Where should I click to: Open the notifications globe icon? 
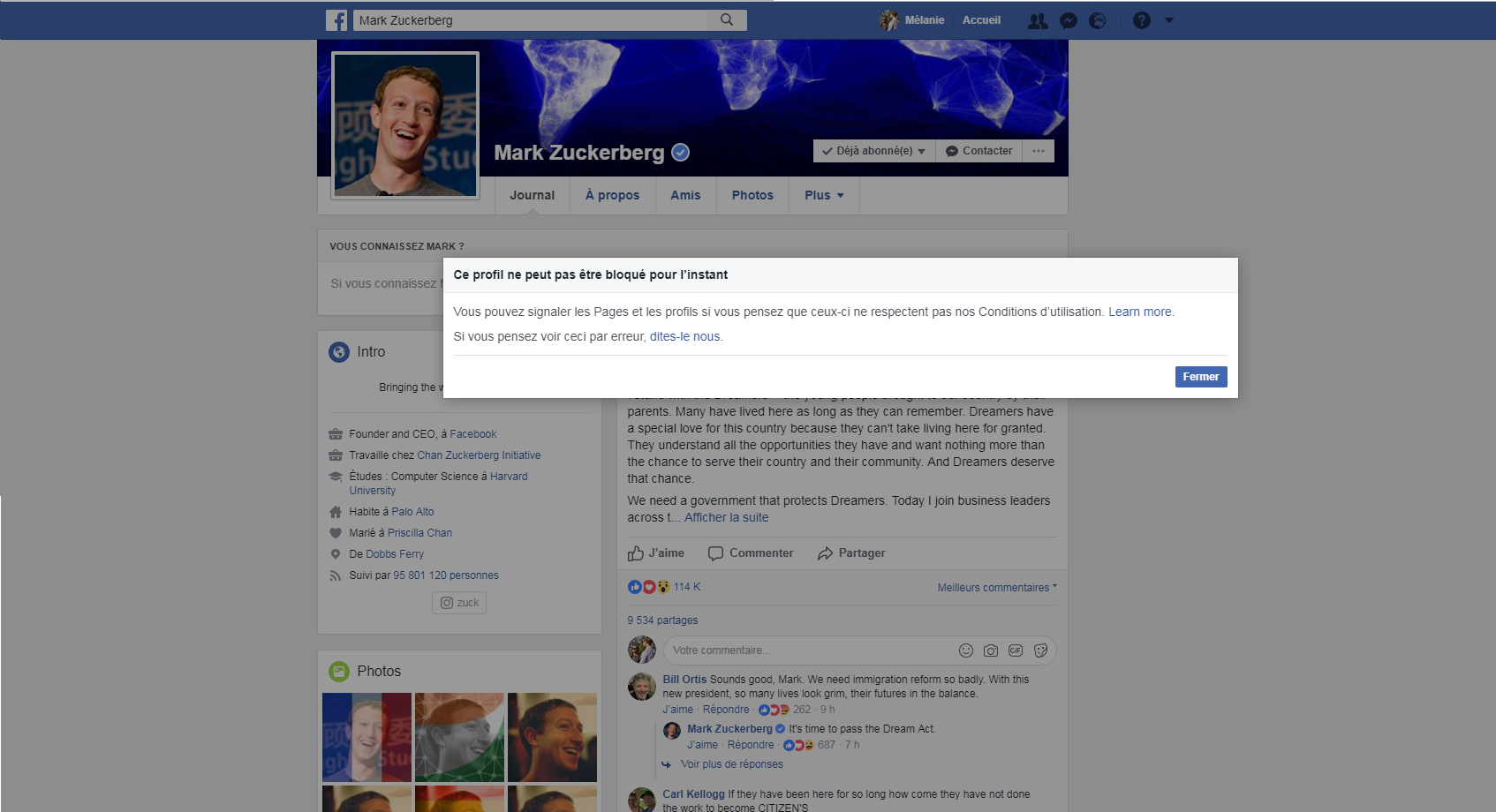coord(1098,19)
